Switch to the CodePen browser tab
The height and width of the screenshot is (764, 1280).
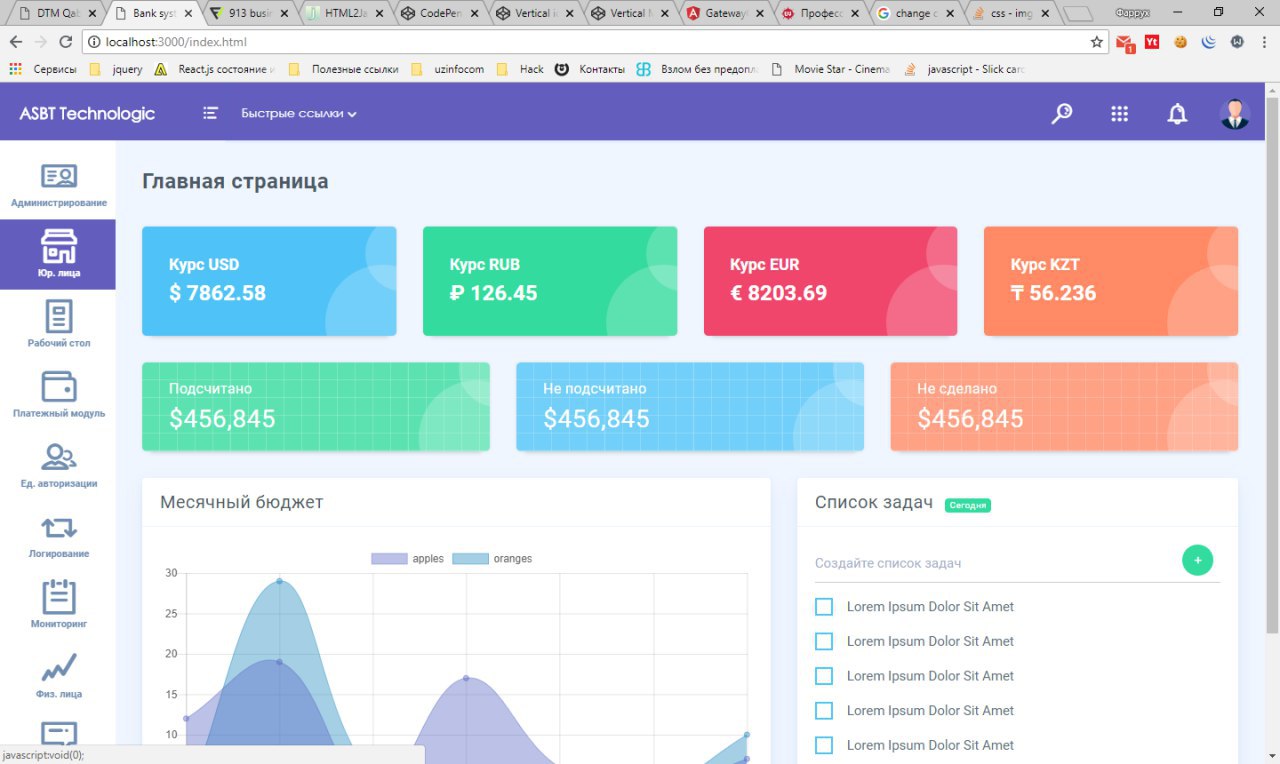[440, 14]
